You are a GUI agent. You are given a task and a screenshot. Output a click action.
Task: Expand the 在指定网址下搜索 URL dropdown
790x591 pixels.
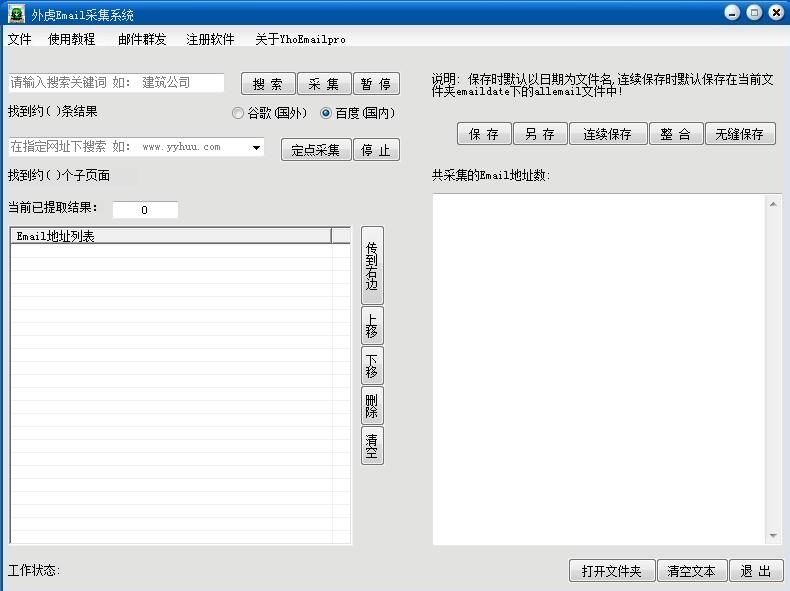(256, 147)
